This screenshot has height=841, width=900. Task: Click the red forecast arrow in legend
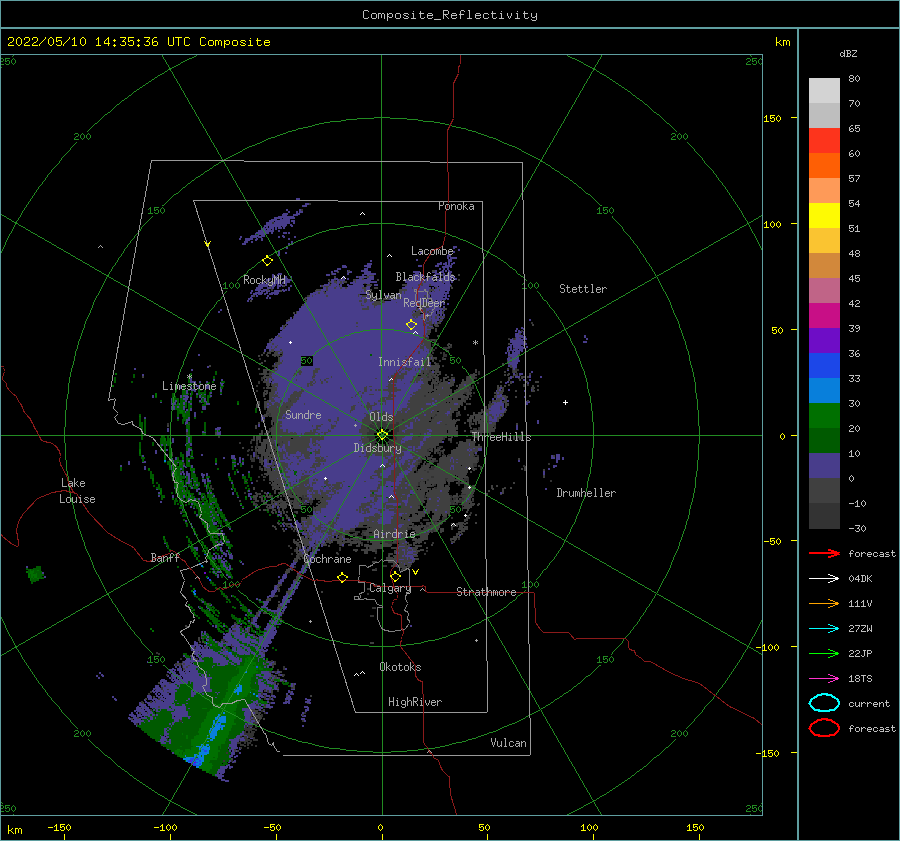824,553
